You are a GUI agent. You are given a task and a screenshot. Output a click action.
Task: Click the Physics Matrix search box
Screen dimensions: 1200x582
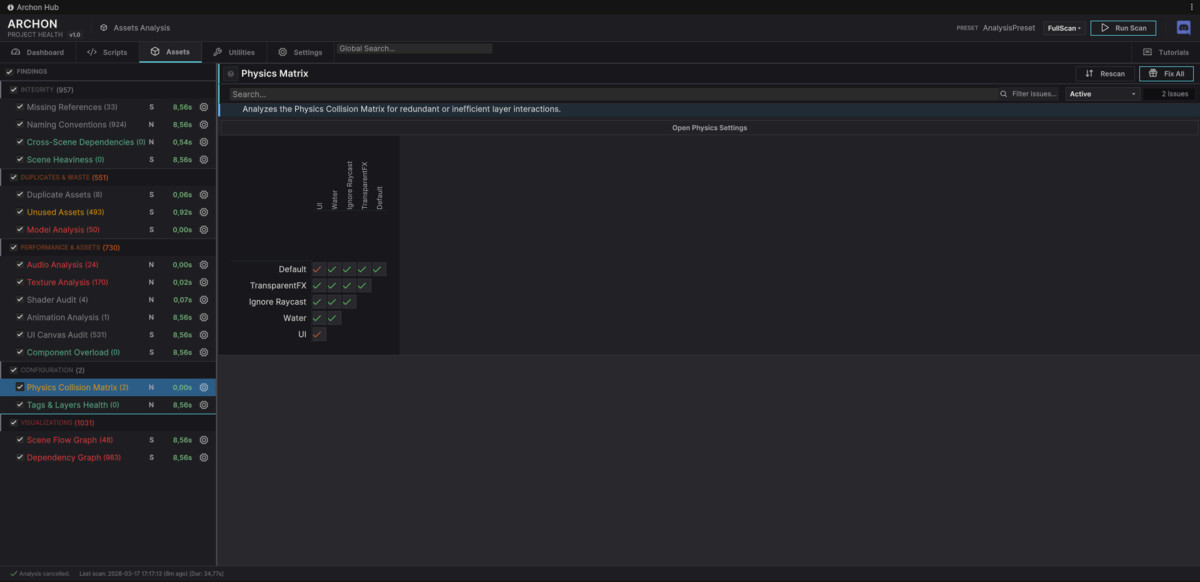[612, 94]
